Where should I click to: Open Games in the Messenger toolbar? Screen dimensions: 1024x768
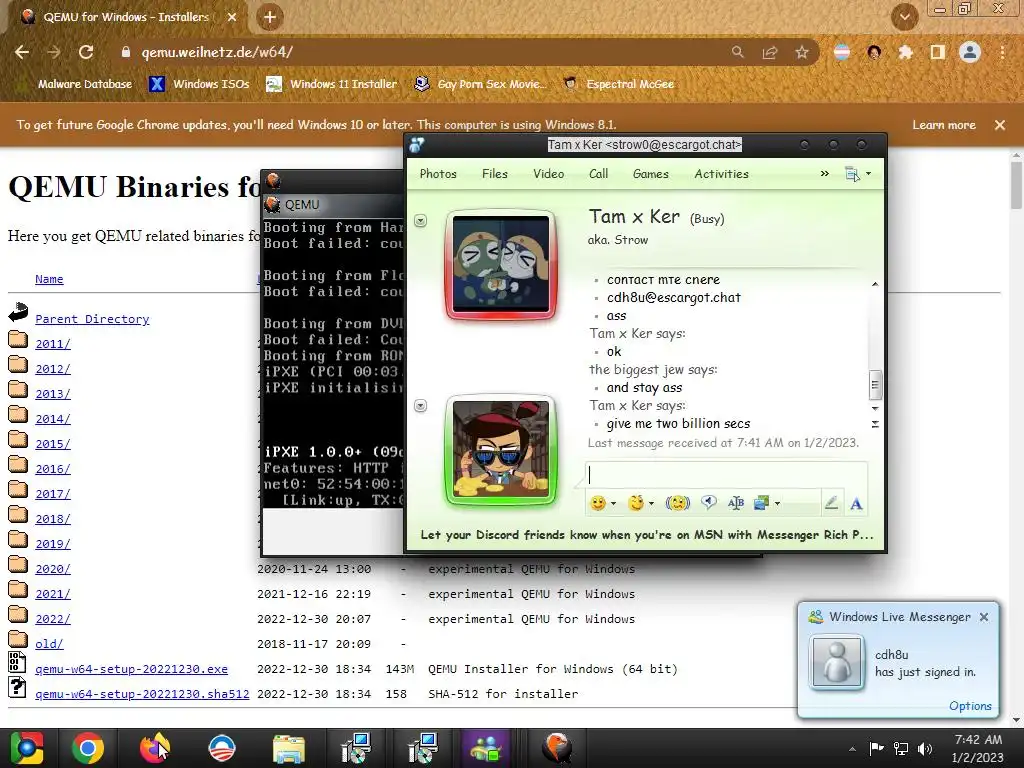[650, 174]
